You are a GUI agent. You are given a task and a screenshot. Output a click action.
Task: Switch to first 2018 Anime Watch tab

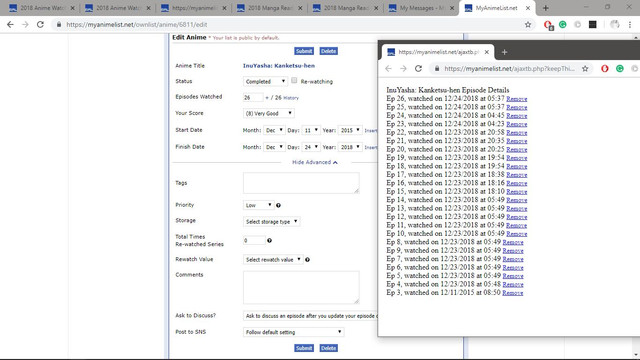point(42,8)
